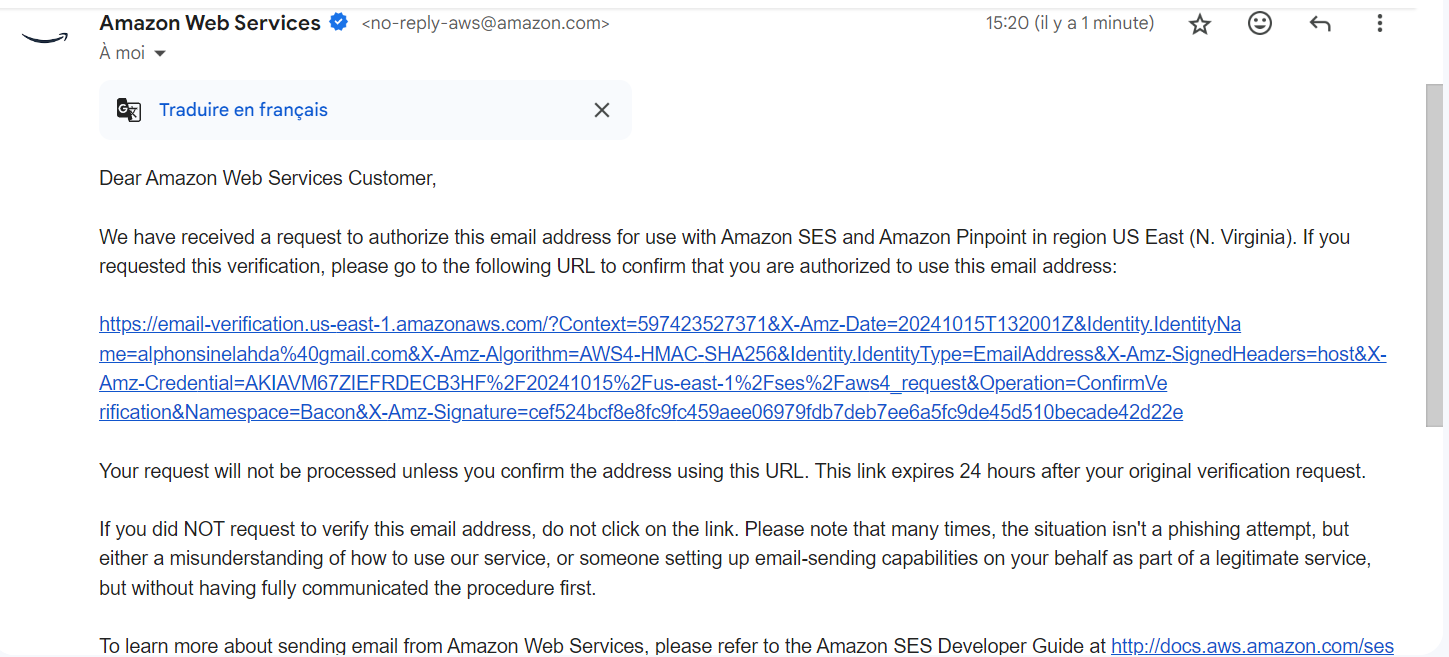Click the blue verified sender badge
1449x657 pixels.
339,22
